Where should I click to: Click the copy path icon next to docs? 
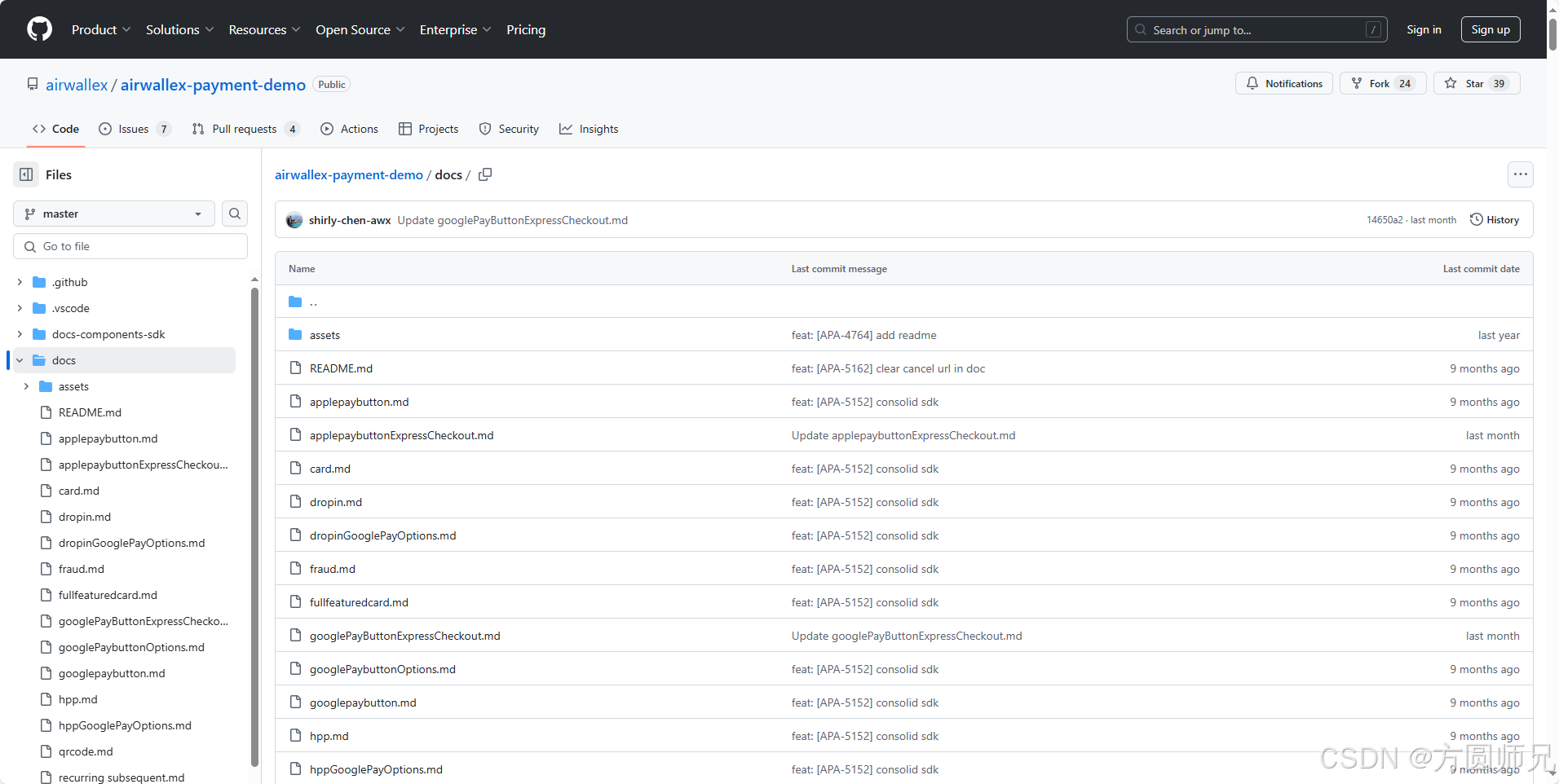pos(485,174)
